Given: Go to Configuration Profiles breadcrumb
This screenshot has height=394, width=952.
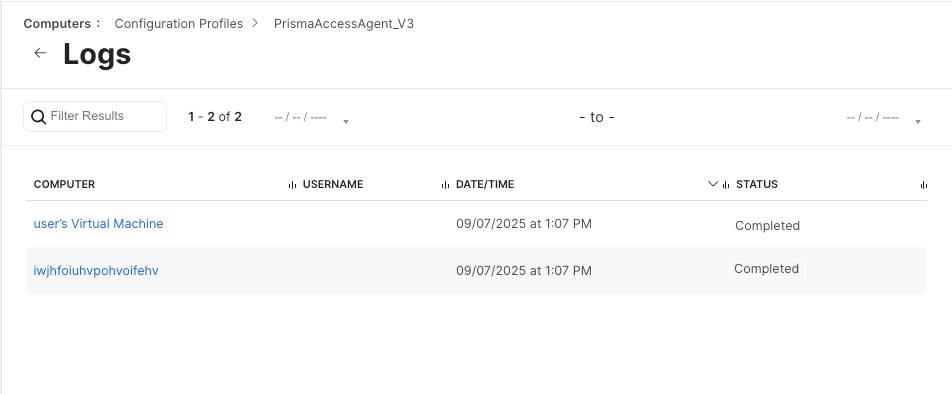Looking at the screenshot, I should pos(178,24).
